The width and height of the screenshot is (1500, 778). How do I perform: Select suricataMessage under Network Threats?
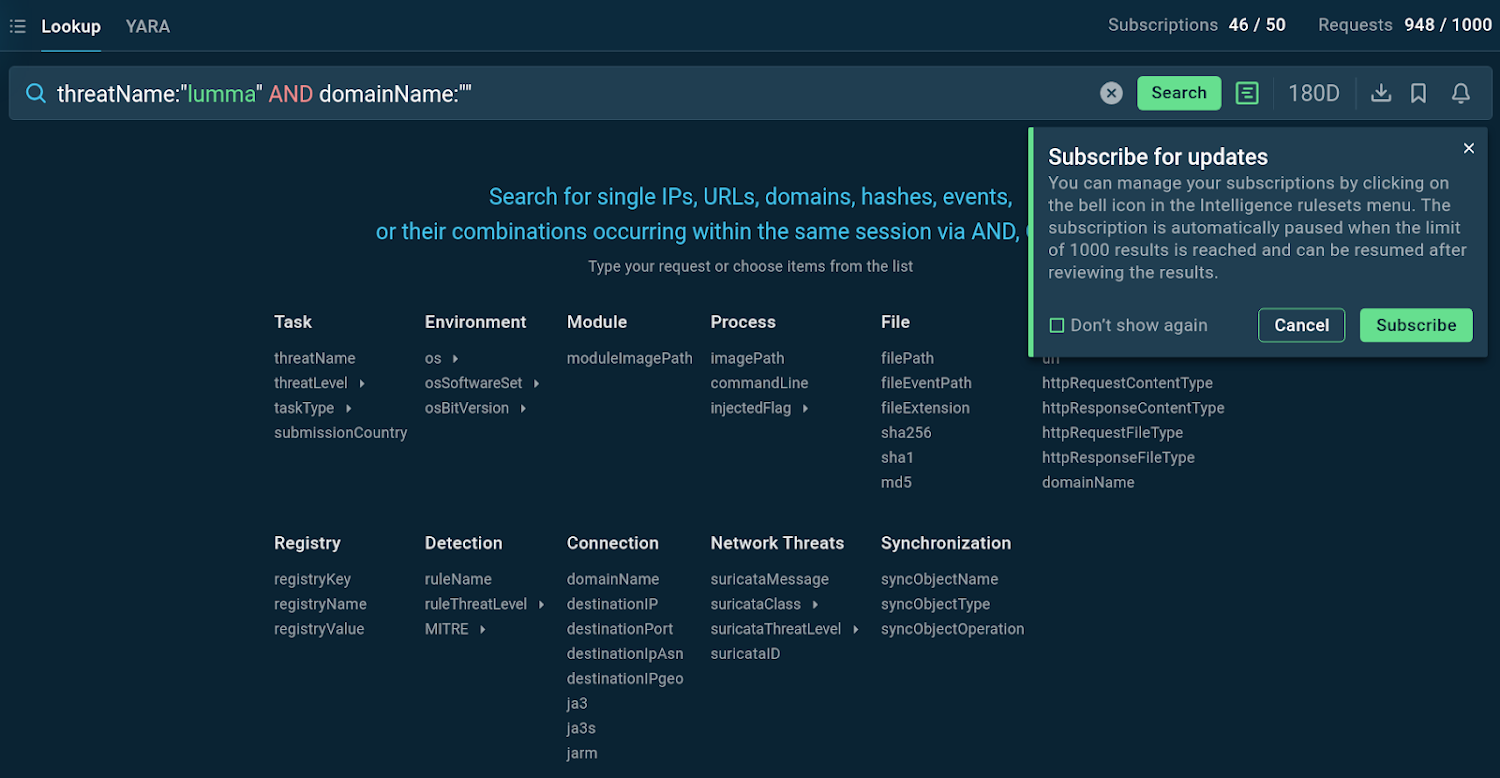[770, 579]
